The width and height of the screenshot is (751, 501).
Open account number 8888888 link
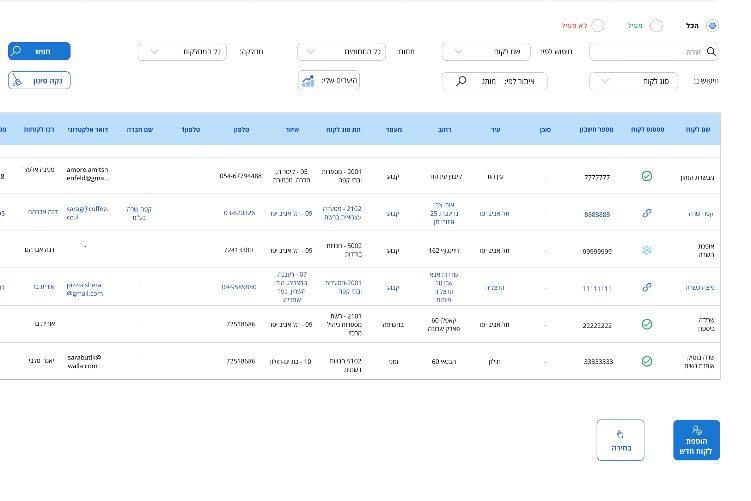[x=597, y=215]
